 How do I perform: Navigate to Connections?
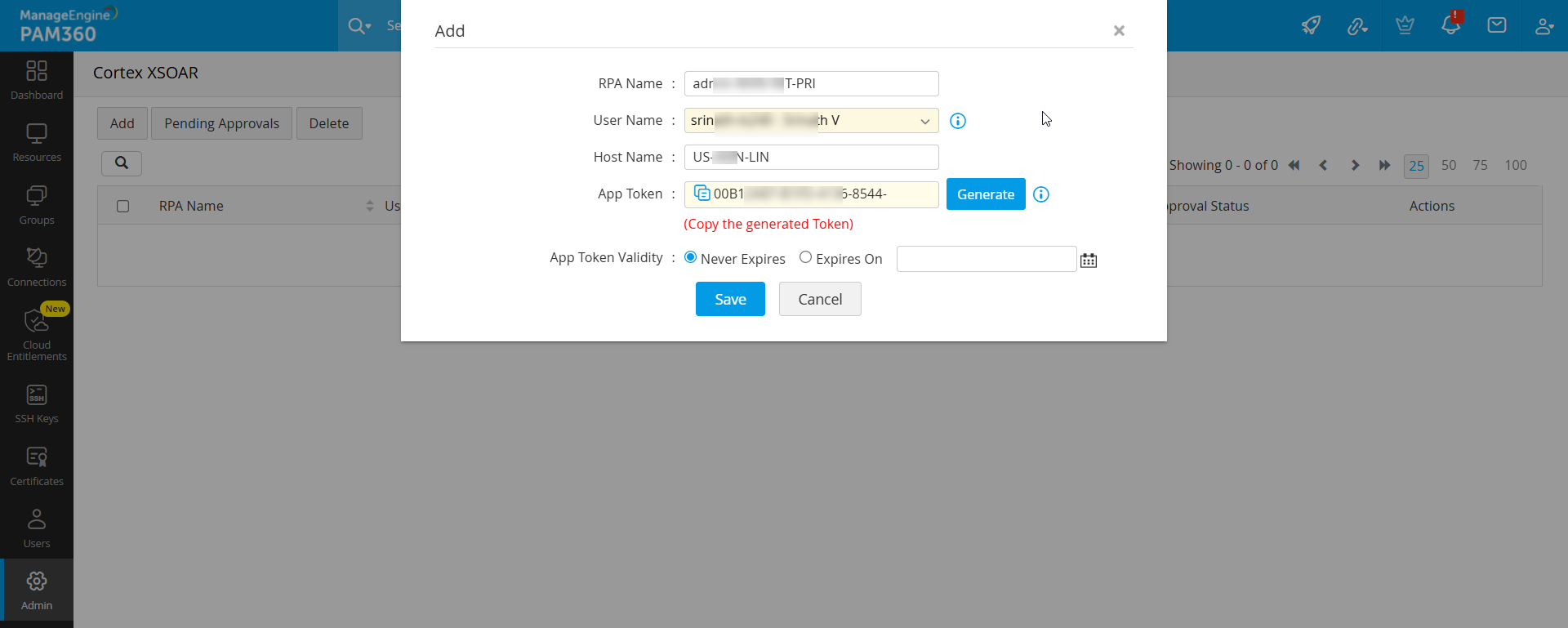click(x=37, y=265)
